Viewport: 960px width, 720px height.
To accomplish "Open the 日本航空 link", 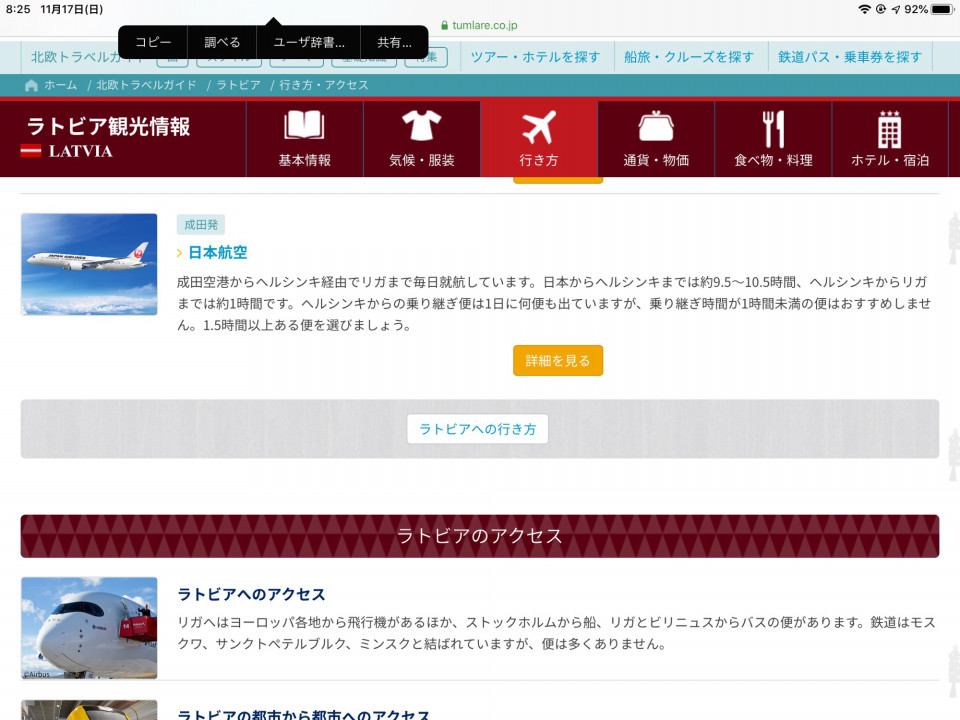I will click(x=217, y=252).
